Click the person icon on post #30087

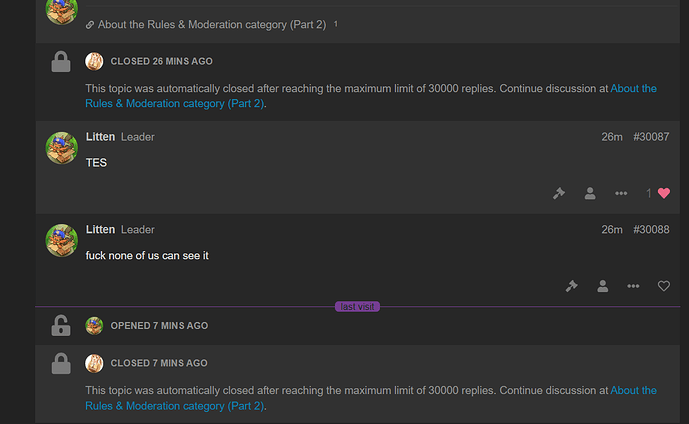point(590,193)
